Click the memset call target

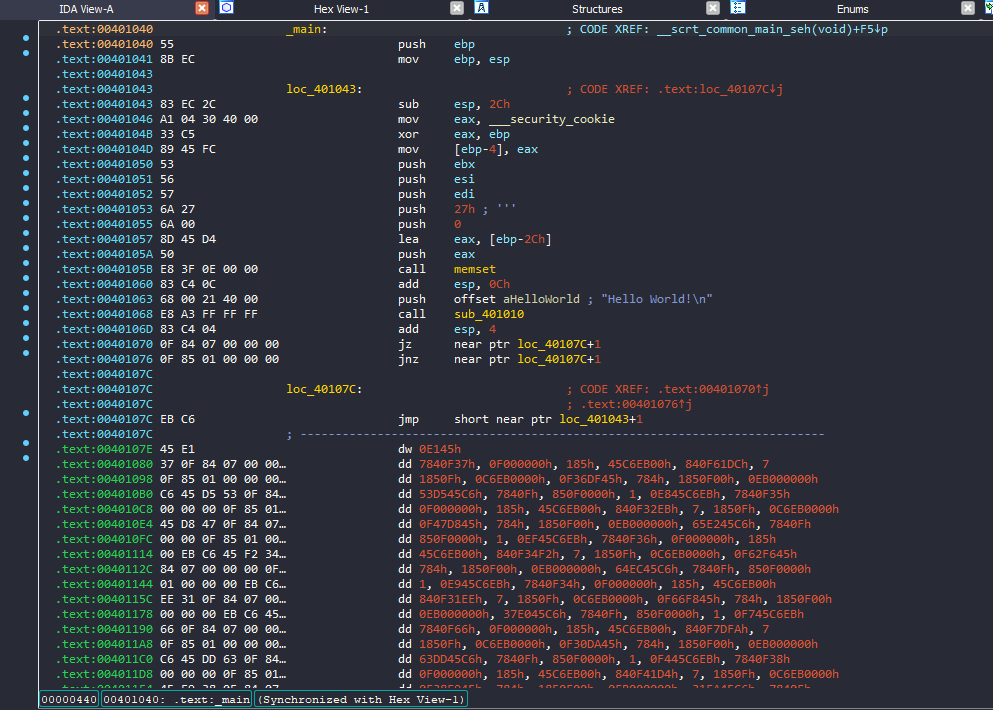pos(475,269)
